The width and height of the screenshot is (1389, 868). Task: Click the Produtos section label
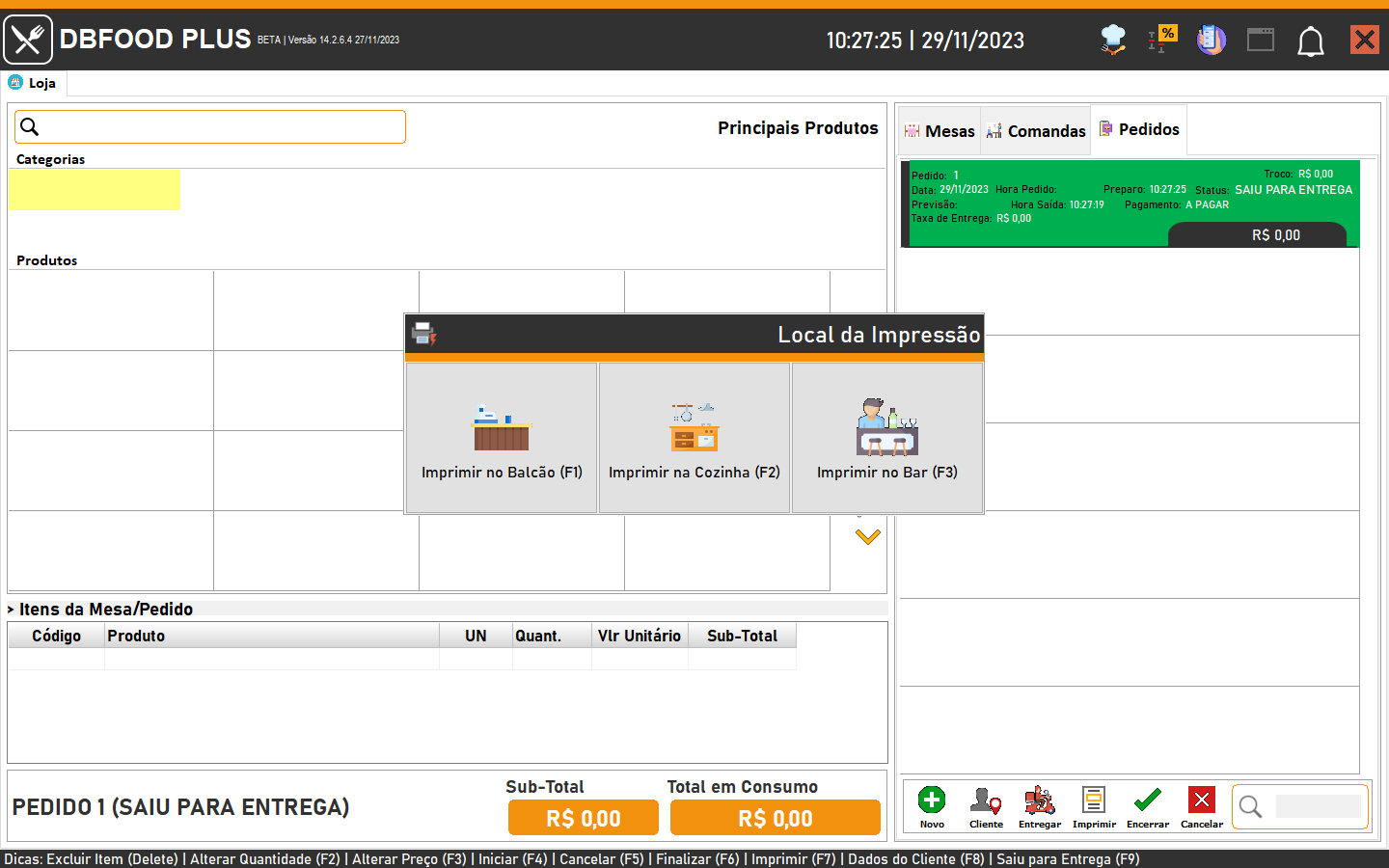coord(46,260)
